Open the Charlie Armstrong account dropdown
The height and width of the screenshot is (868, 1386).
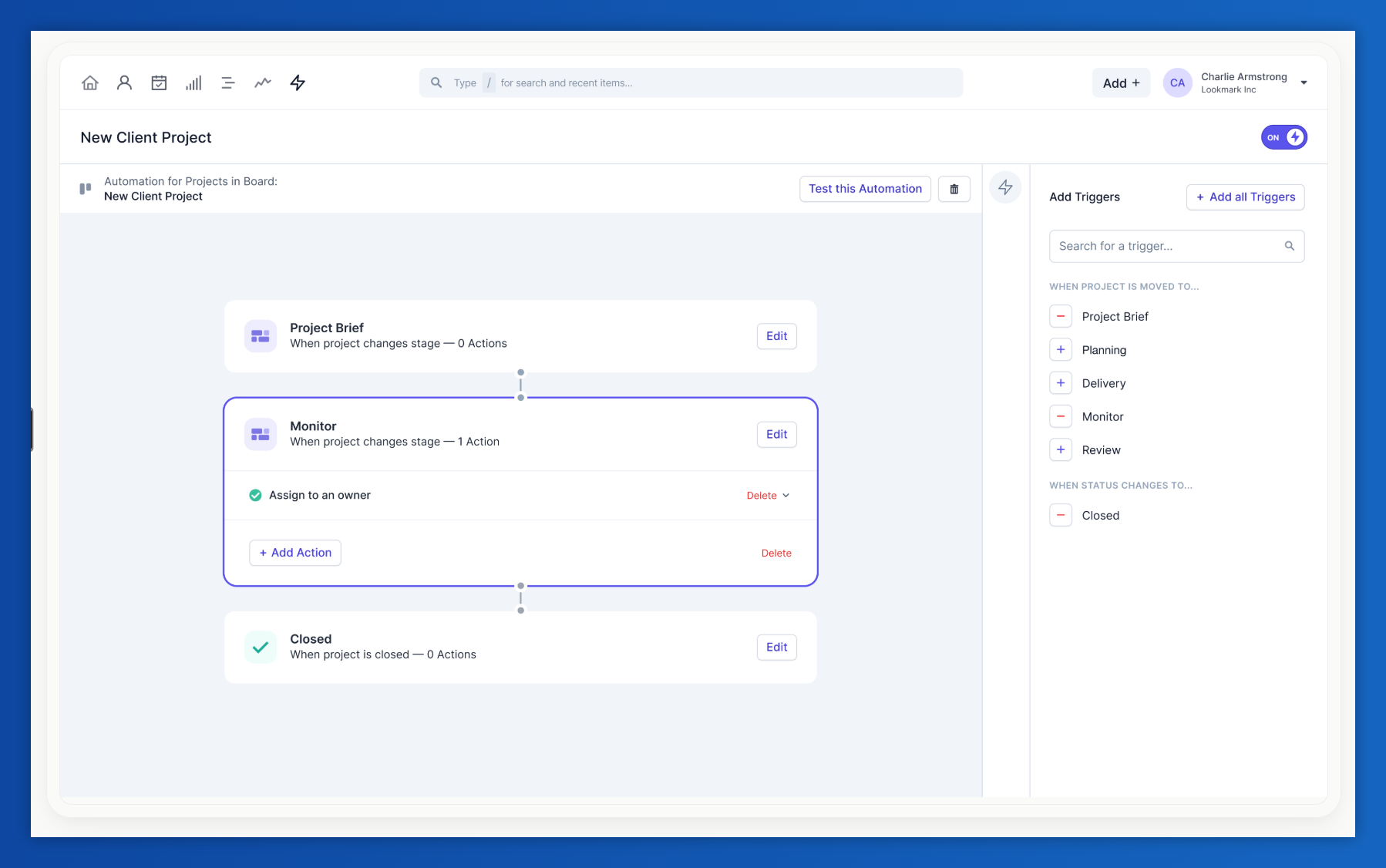[1304, 82]
